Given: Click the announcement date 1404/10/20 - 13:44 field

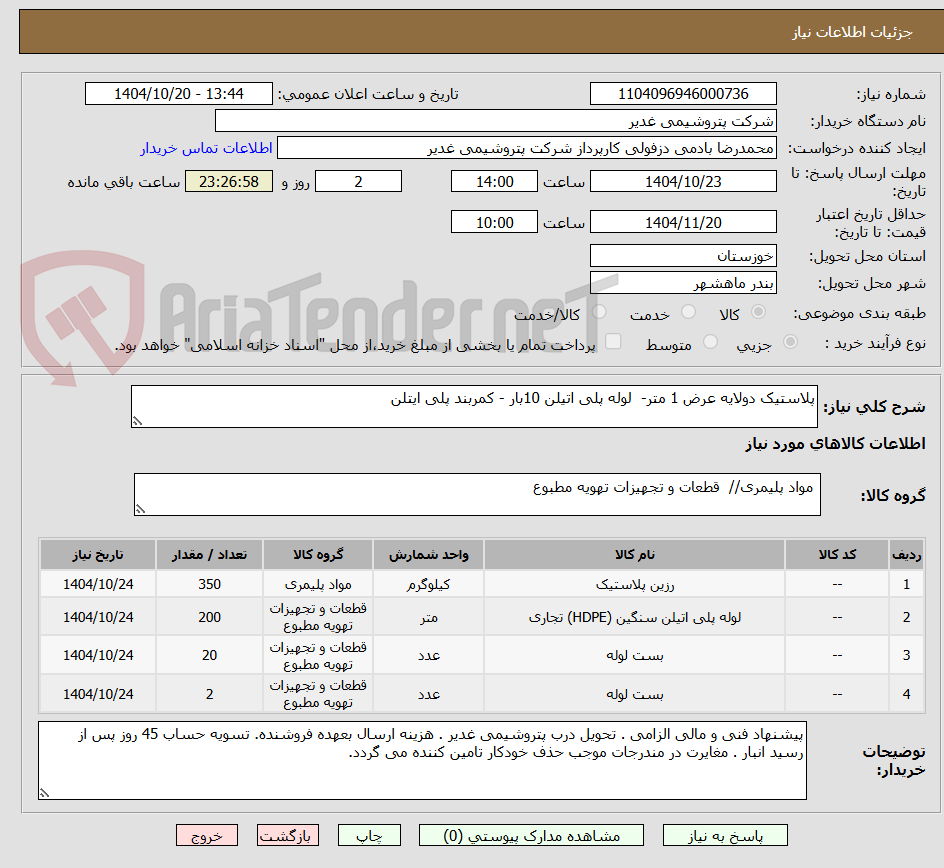Looking at the screenshot, I should point(179,94).
